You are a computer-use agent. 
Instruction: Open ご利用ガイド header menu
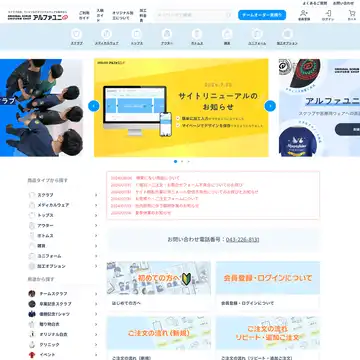coord(84,15)
